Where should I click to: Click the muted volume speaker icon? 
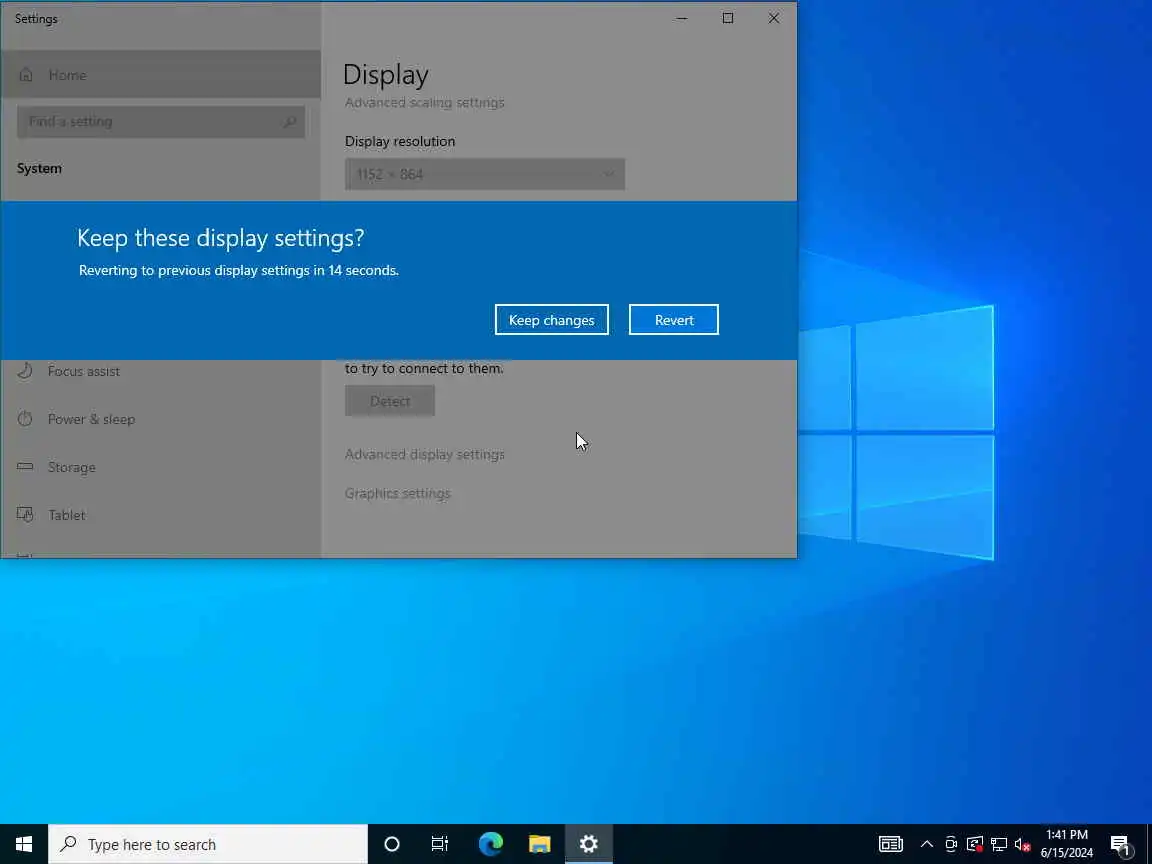[1022, 844]
